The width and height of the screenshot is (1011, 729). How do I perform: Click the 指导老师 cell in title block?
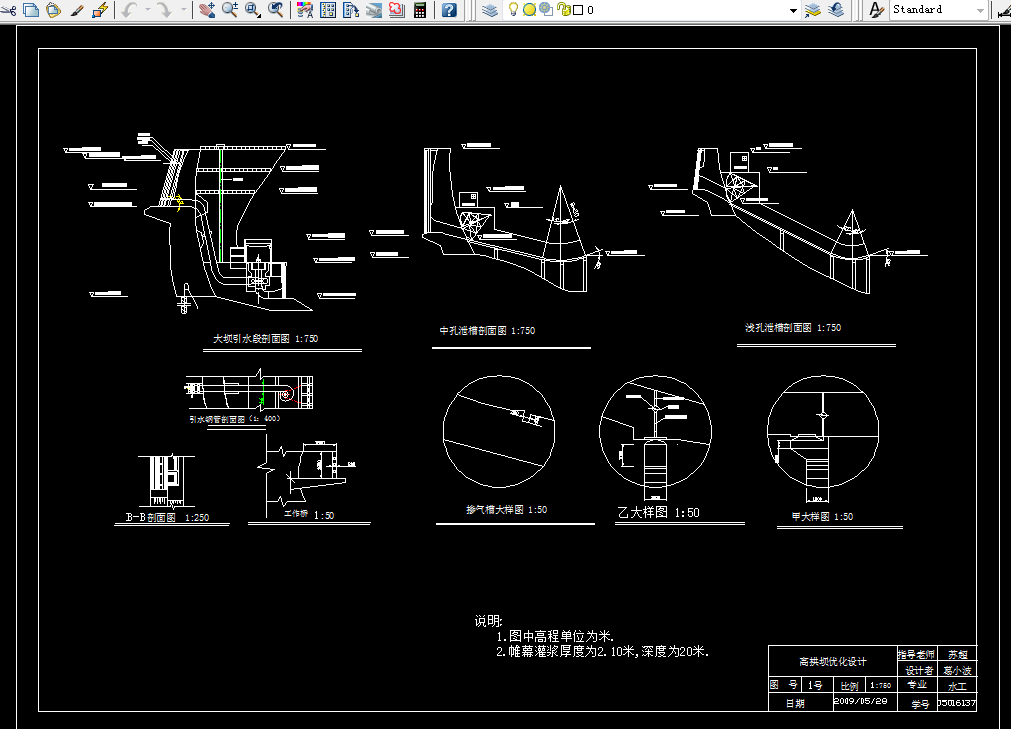pyautogui.click(x=916, y=654)
